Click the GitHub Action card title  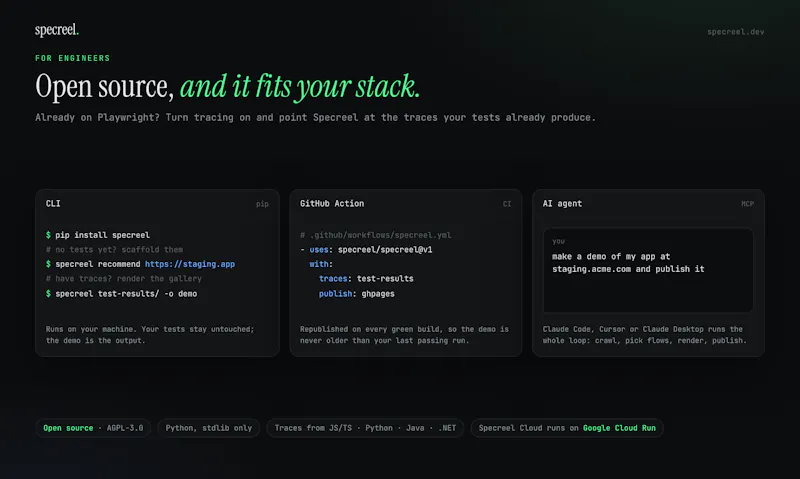pyautogui.click(x=332, y=204)
